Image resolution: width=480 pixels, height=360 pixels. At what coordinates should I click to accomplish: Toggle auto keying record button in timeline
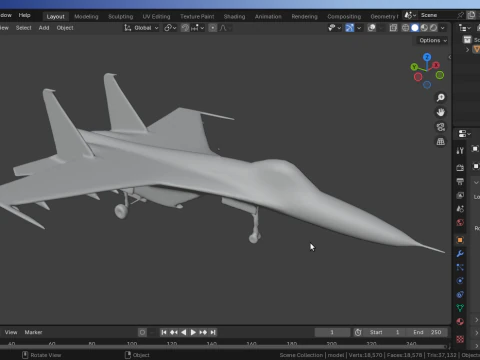click(142, 332)
